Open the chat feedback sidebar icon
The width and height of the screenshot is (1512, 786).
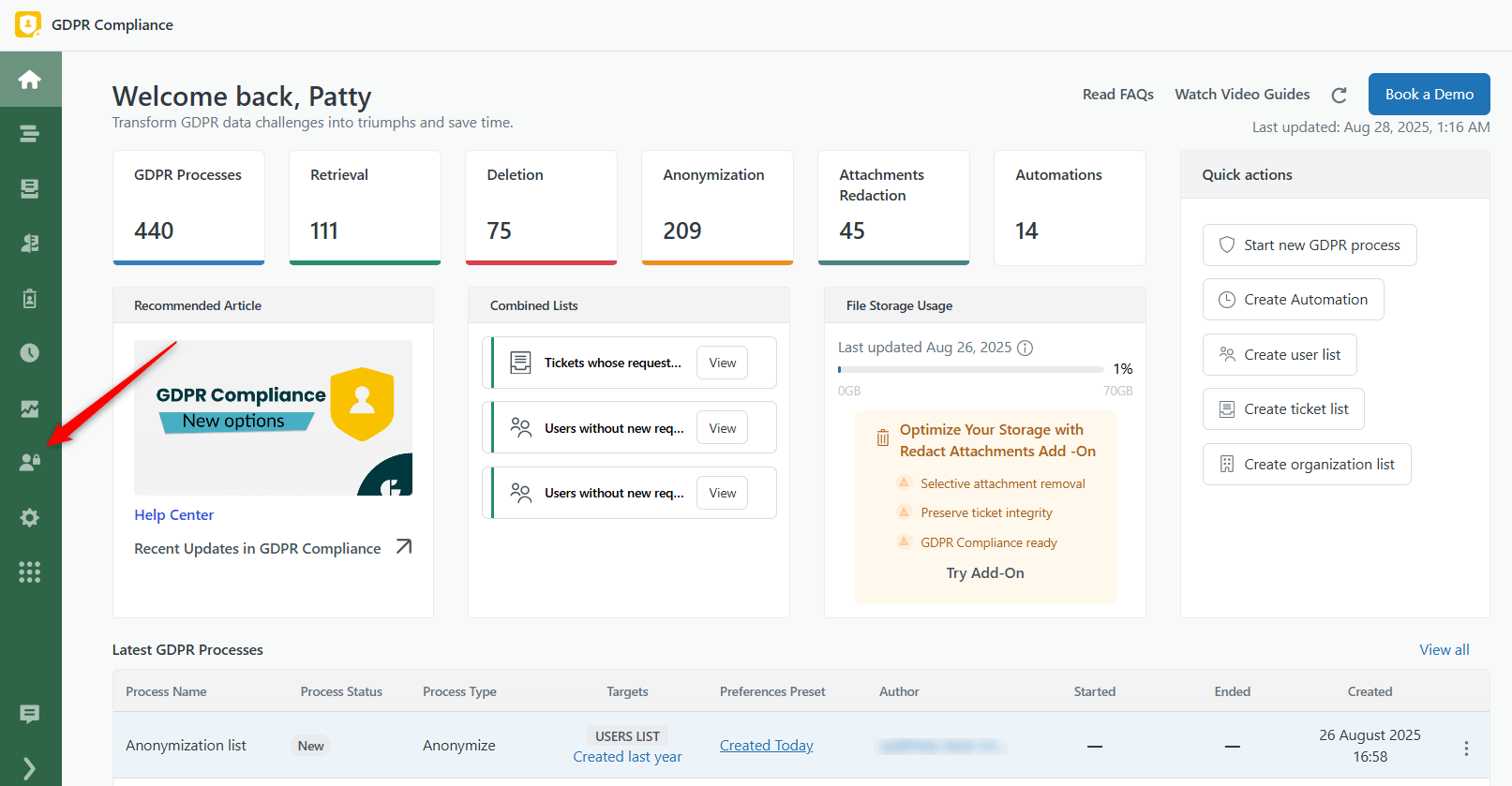pyautogui.click(x=30, y=714)
